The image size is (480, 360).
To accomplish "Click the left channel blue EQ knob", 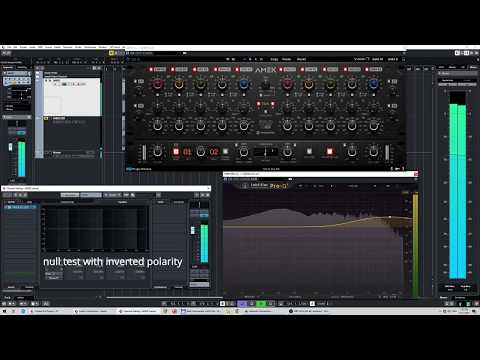I will 244,84.
